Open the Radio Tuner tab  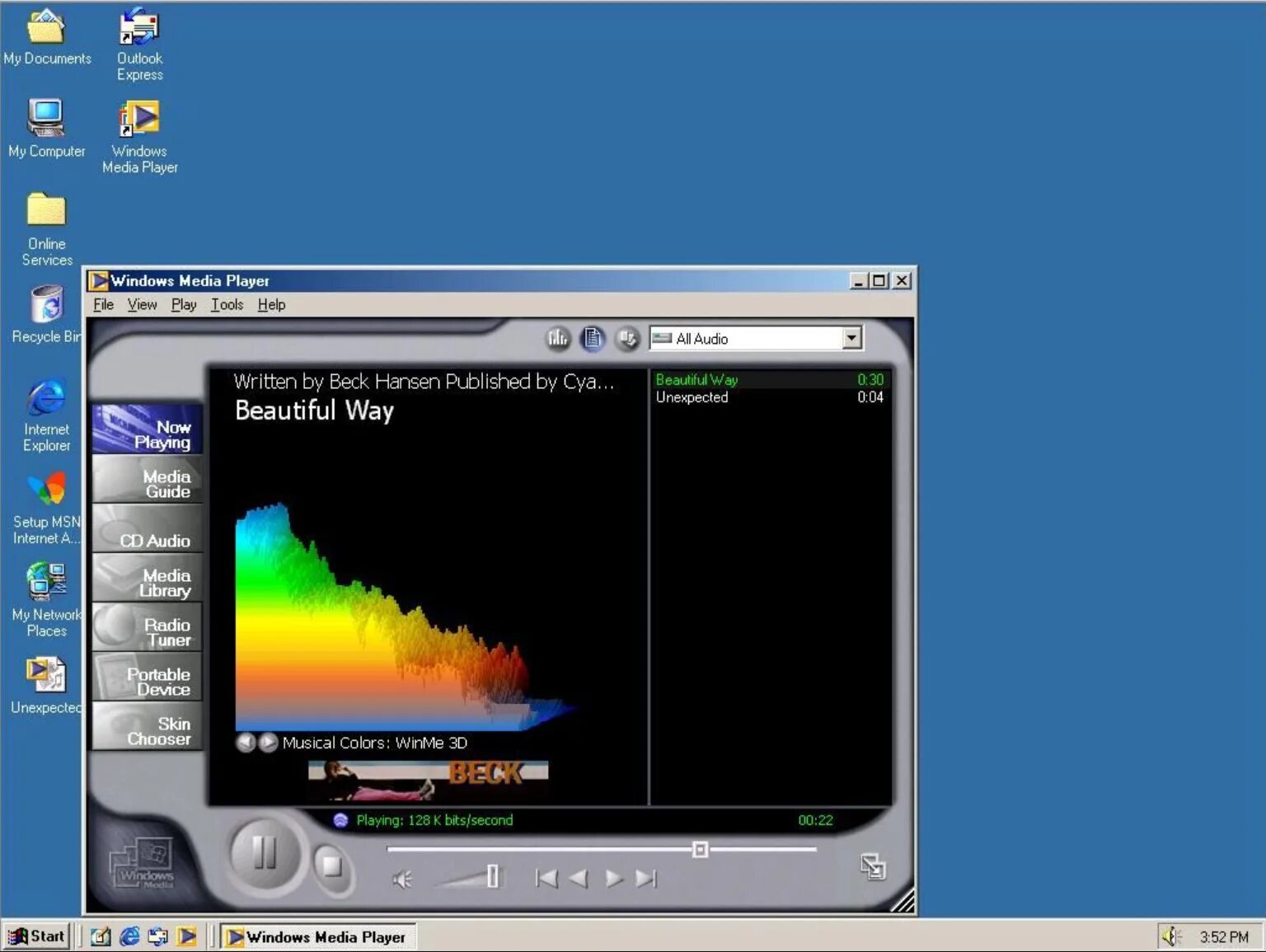point(148,627)
